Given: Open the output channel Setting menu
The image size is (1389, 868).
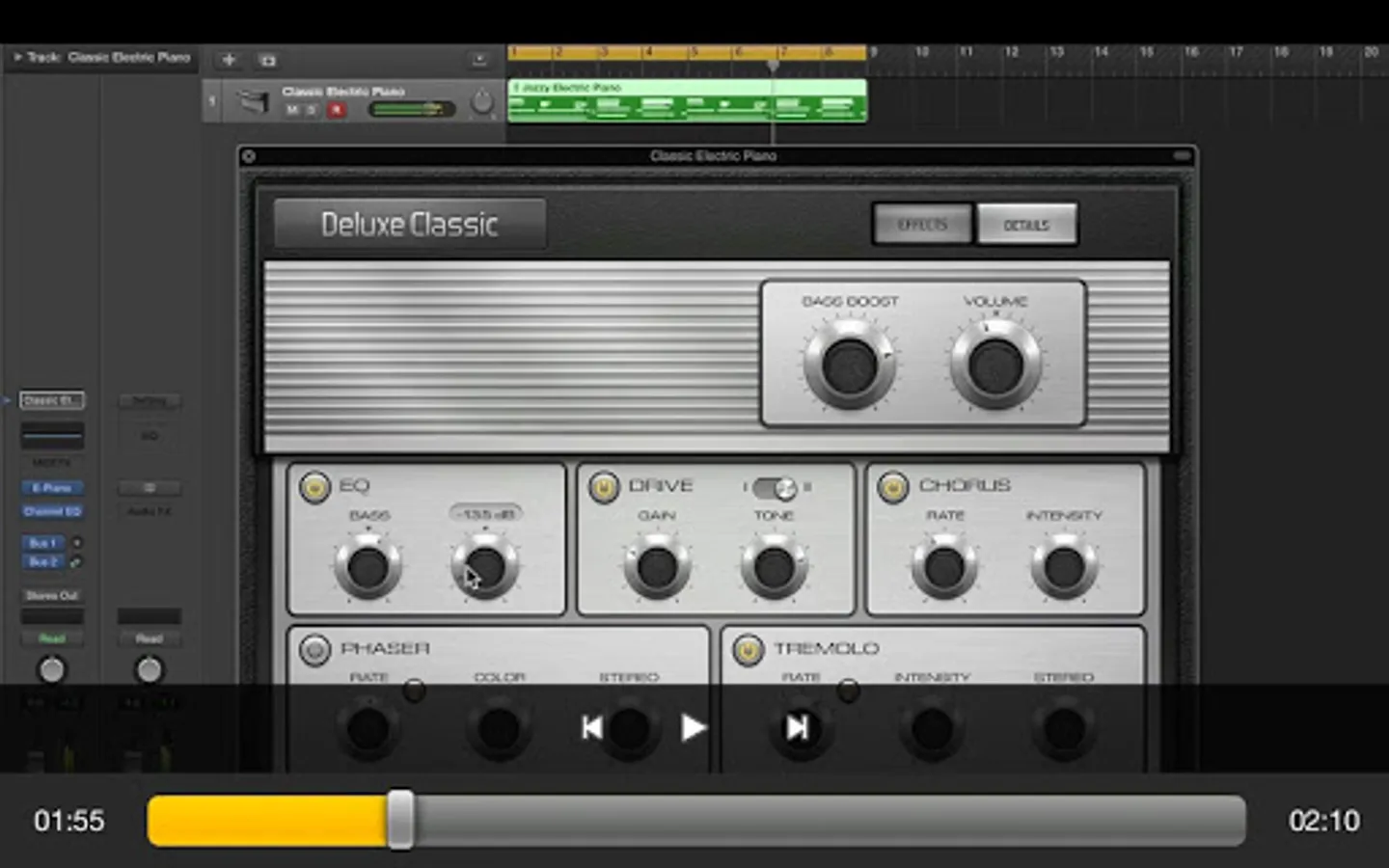Looking at the screenshot, I should tap(149, 400).
